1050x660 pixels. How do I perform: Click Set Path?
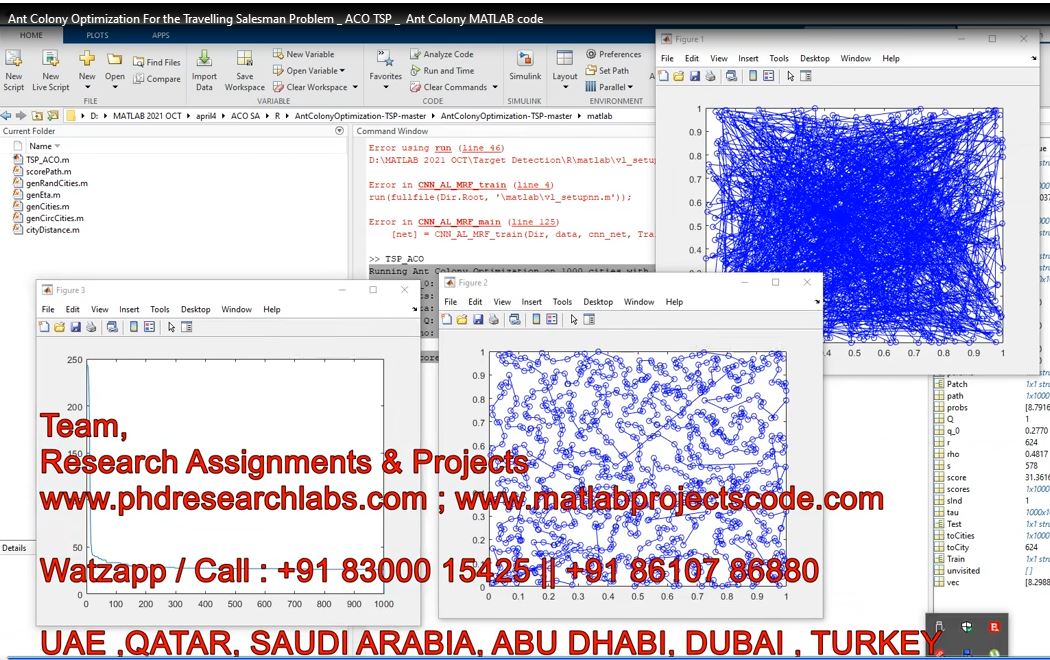pyautogui.click(x=607, y=70)
